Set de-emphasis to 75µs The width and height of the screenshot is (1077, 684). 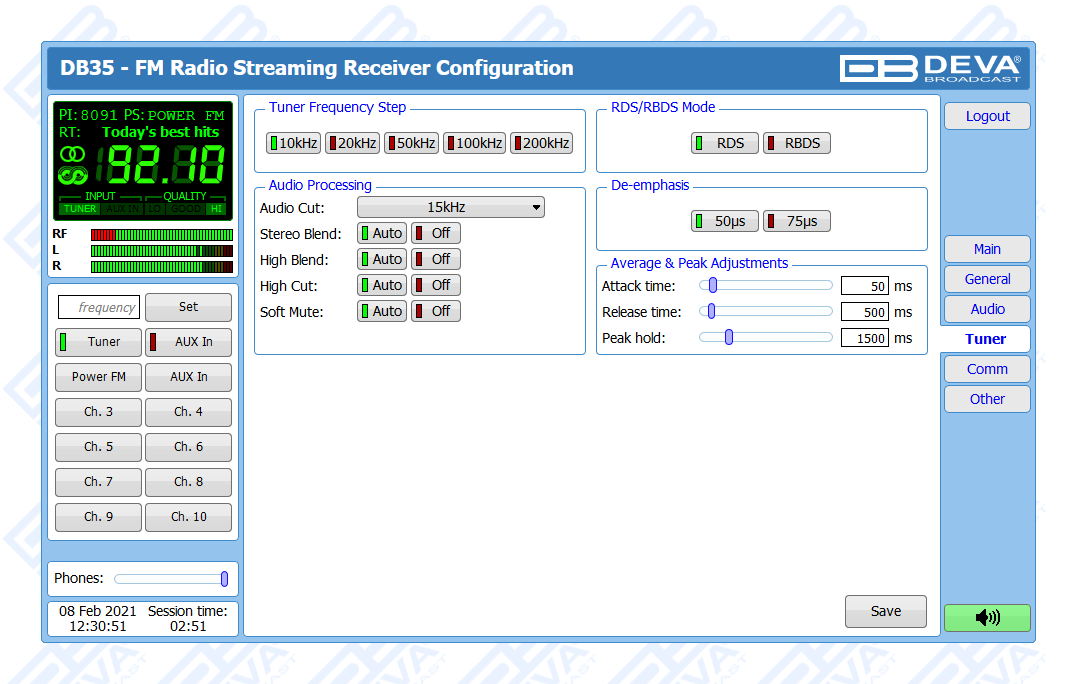tap(797, 221)
